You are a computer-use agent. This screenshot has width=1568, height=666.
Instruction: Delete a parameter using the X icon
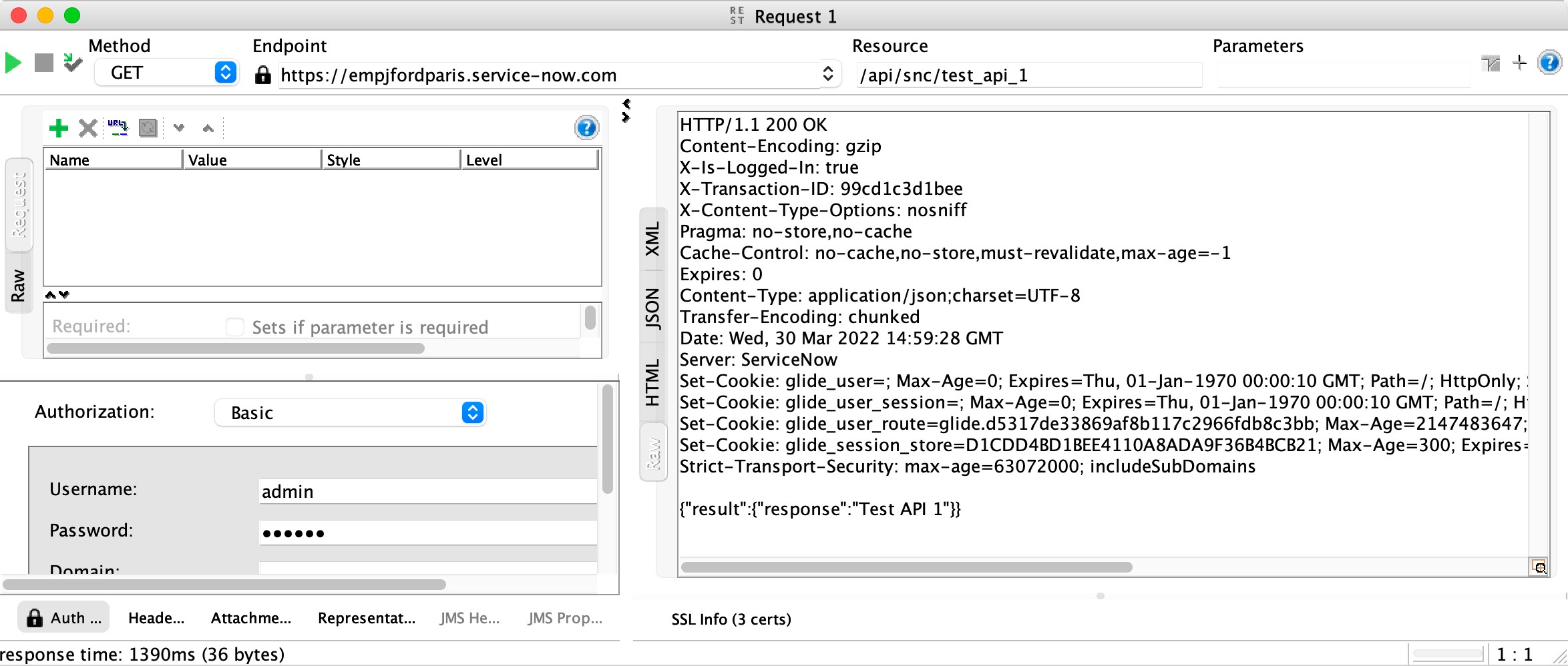(x=87, y=127)
